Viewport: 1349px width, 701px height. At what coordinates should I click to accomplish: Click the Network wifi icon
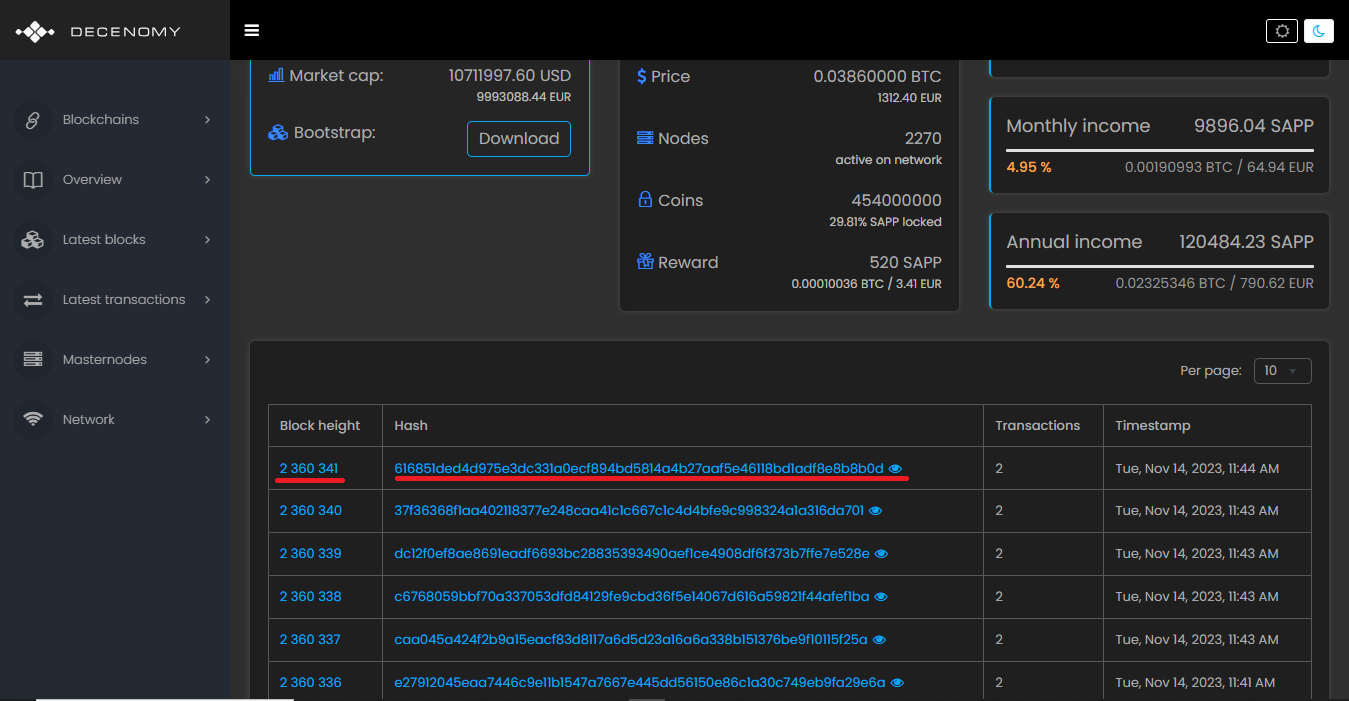coord(33,420)
